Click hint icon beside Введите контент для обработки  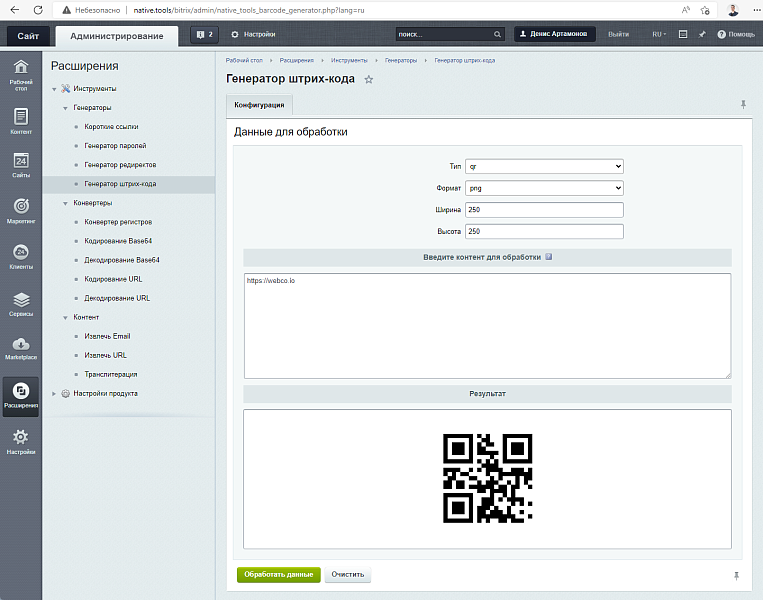coord(549,257)
